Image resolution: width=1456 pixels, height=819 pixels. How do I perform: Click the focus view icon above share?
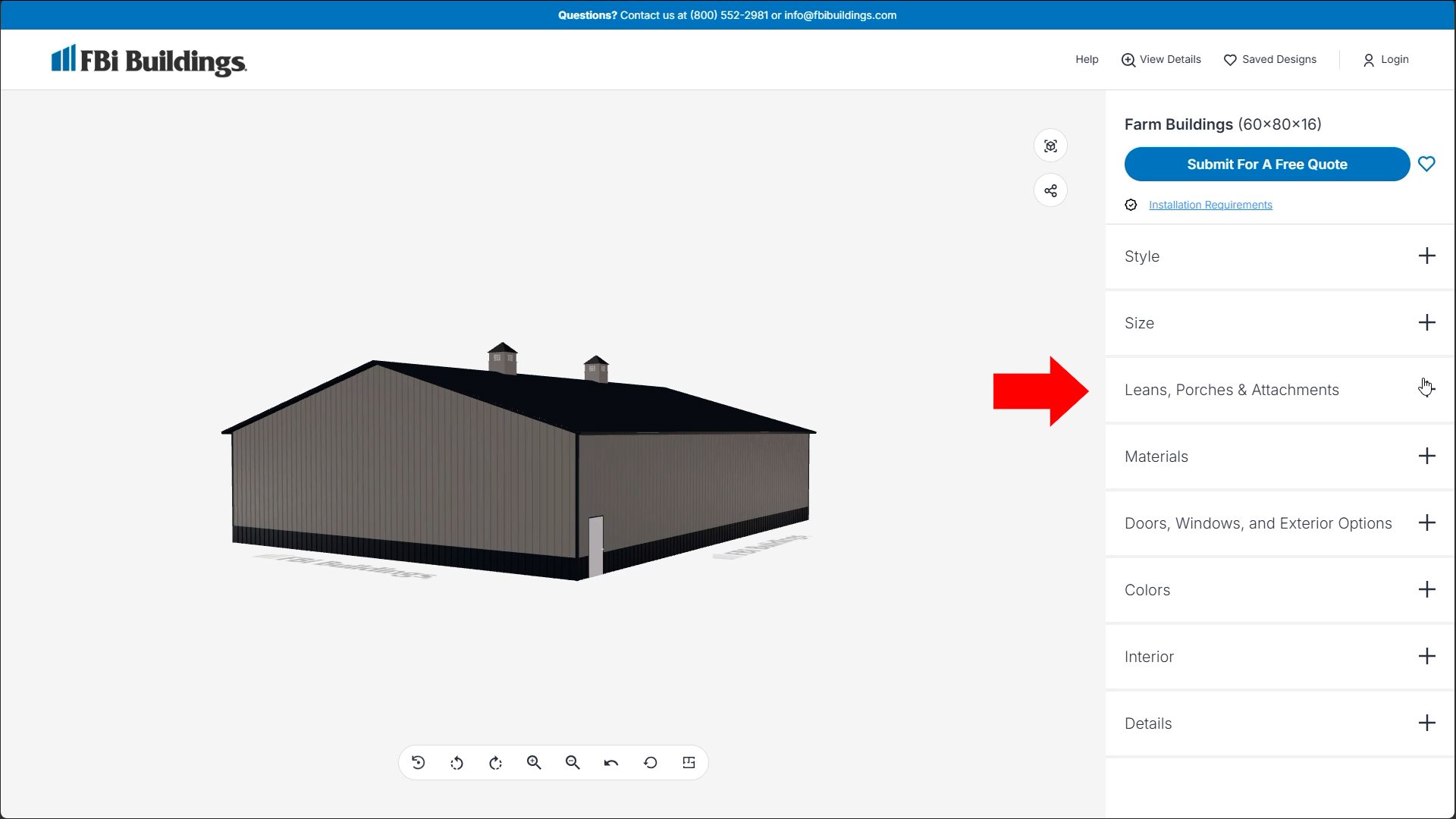(x=1050, y=146)
